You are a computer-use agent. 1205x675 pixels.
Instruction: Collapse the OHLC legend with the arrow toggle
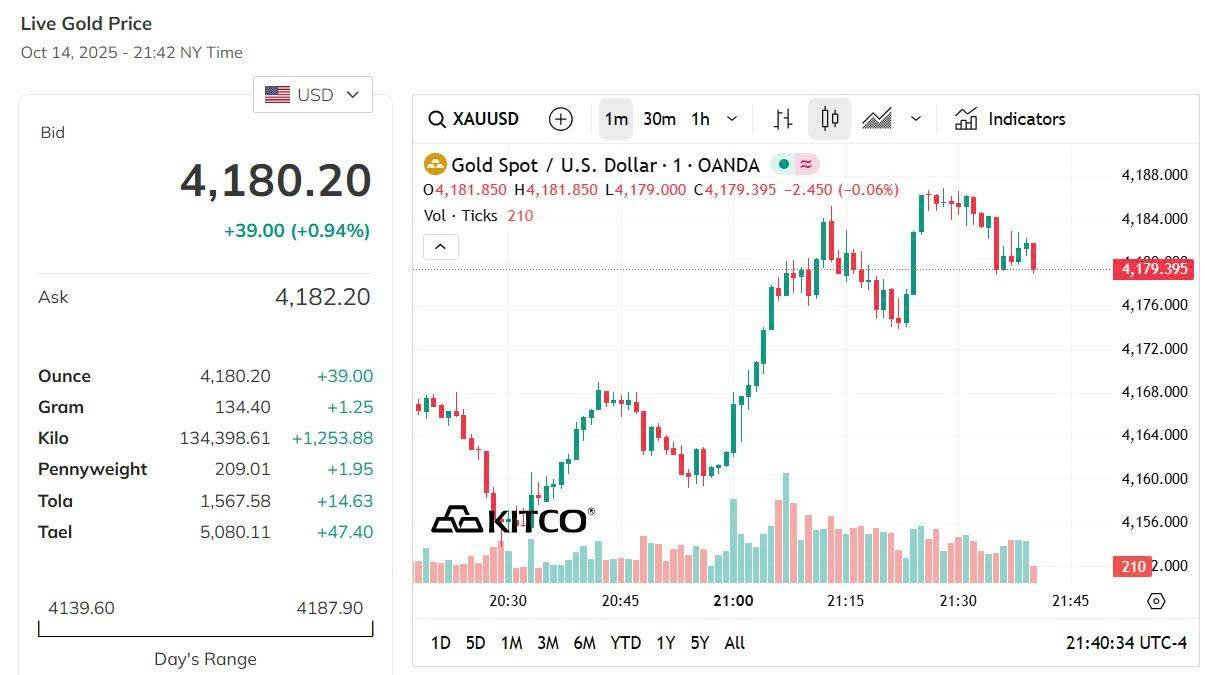point(441,246)
